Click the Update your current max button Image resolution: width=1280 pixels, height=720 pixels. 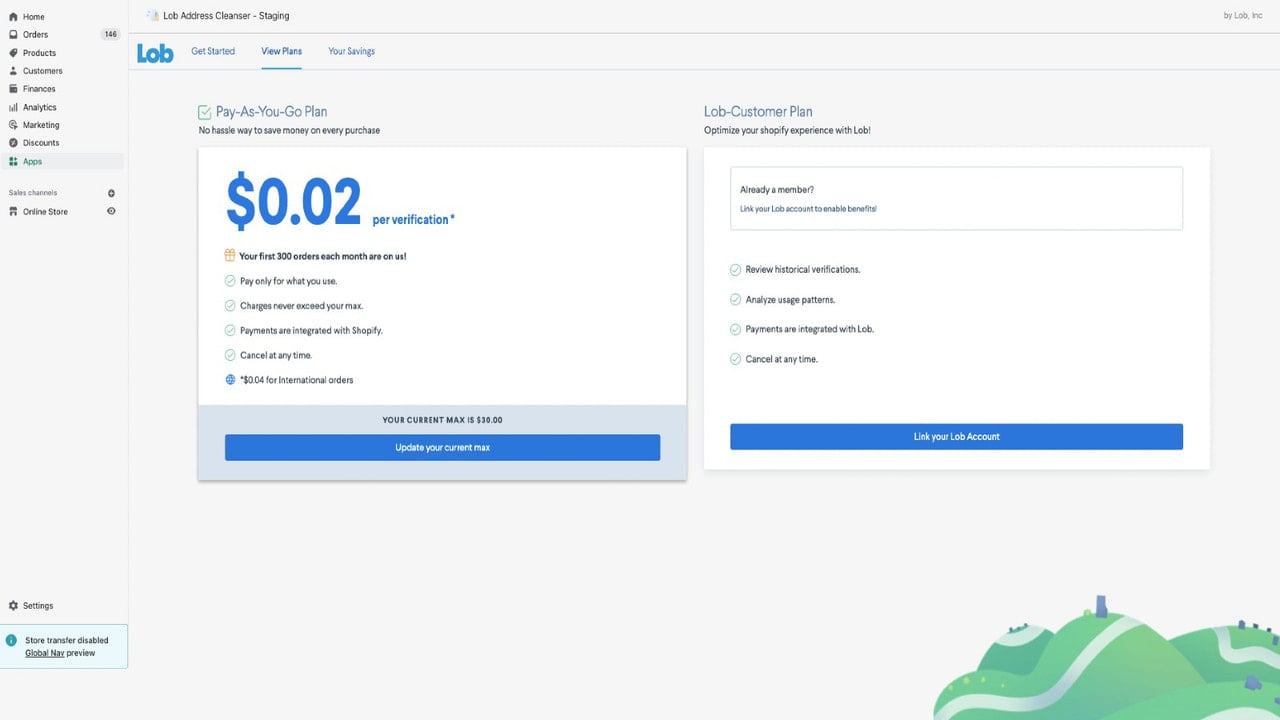coord(442,447)
